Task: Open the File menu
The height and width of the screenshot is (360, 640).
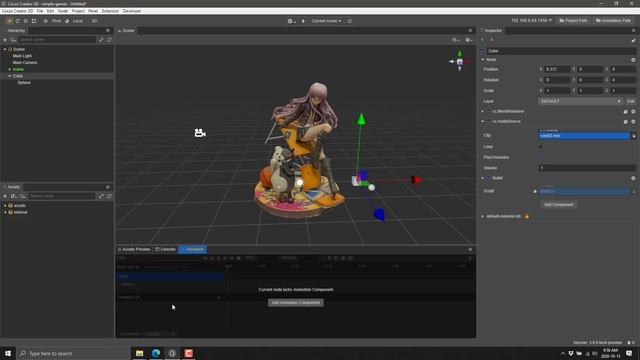Action: 40,11
